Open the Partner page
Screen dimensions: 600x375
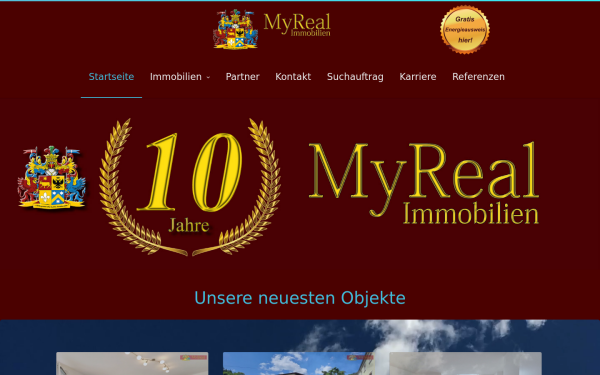[x=243, y=77]
